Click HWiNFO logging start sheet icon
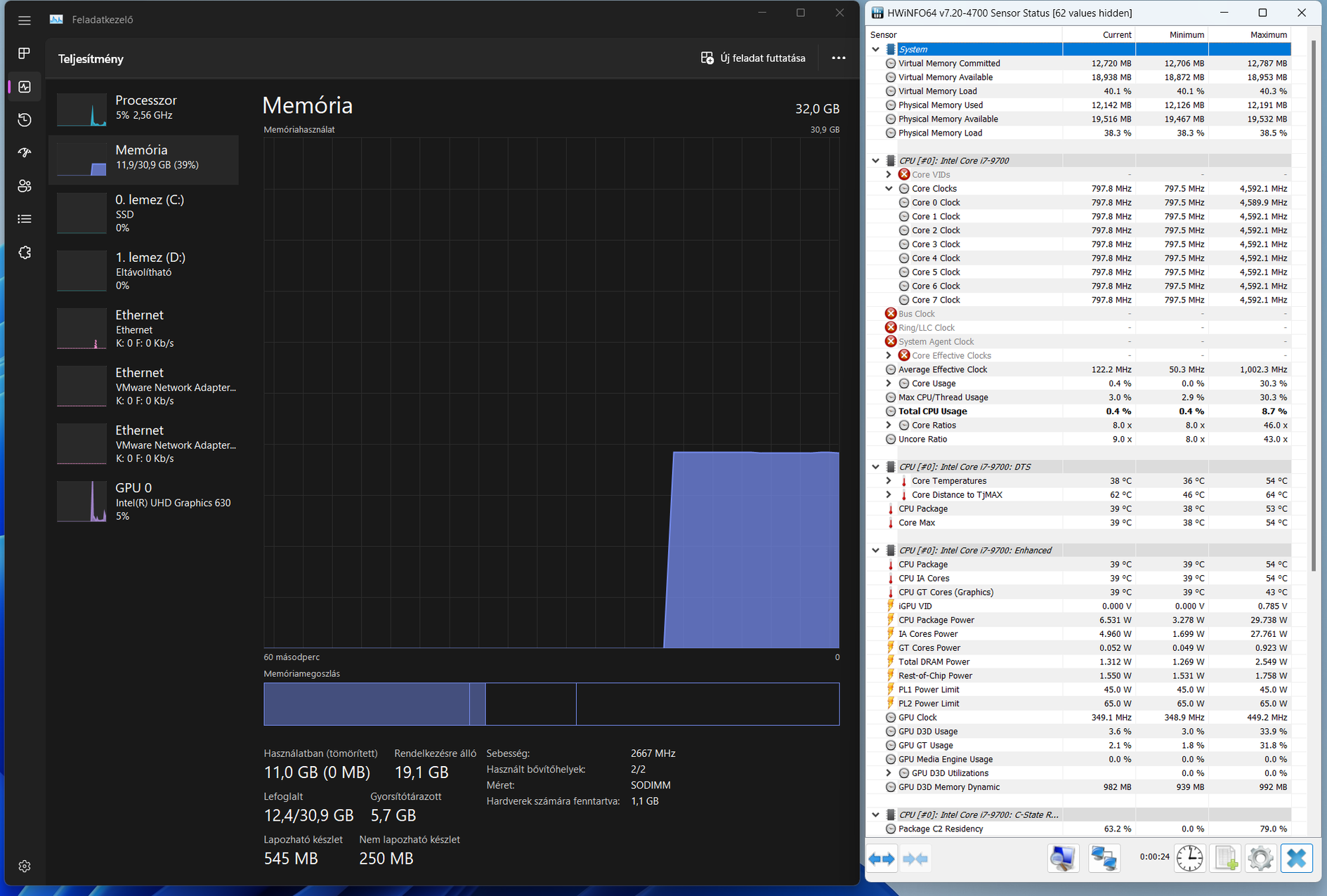Viewport: 1327px width, 896px height. click(1226, 859)
